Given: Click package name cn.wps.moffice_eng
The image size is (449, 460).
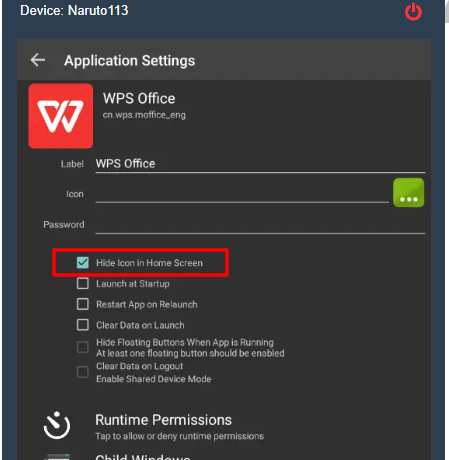Looking at the screenshot, I should pyautogui.click(x=144, y=115).
